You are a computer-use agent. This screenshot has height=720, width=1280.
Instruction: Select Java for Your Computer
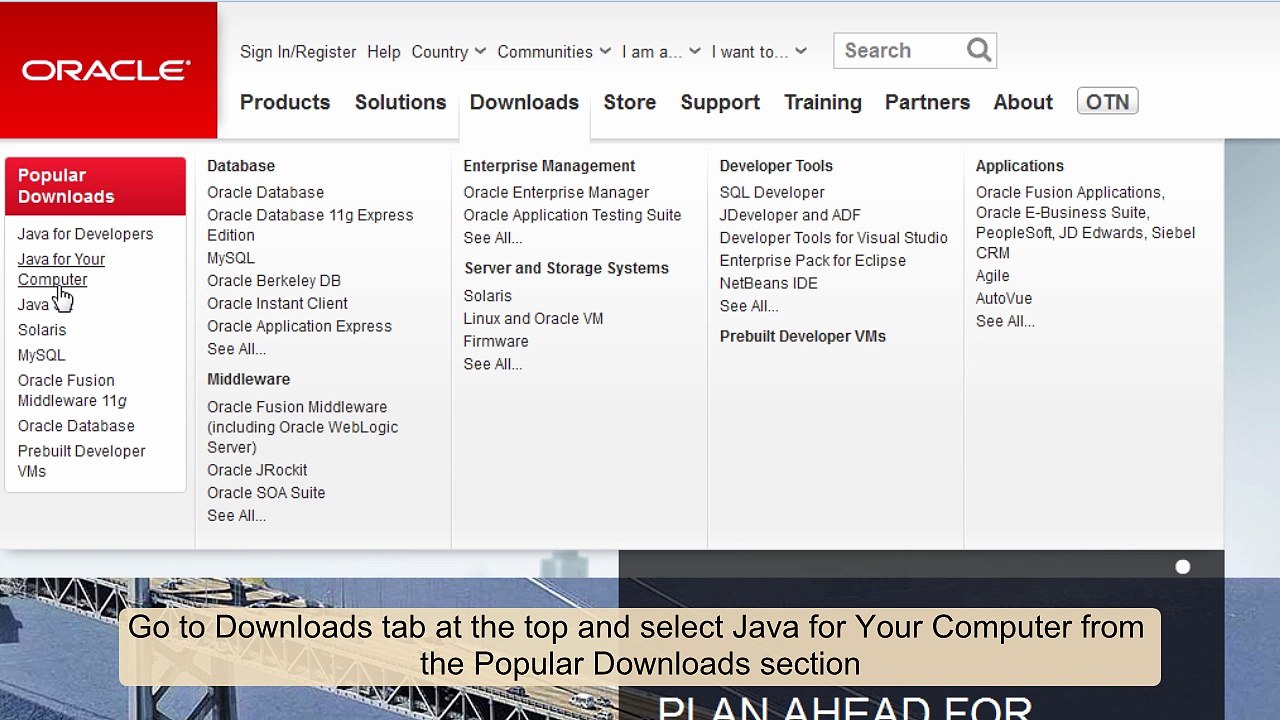[61, 269]
